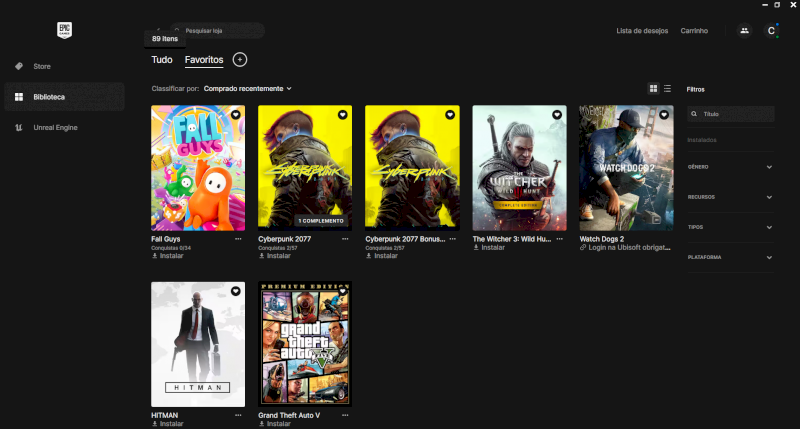Open more options for The Witcher 3
The width and height of the screenshot is (800, 429).
coord(560,239)
